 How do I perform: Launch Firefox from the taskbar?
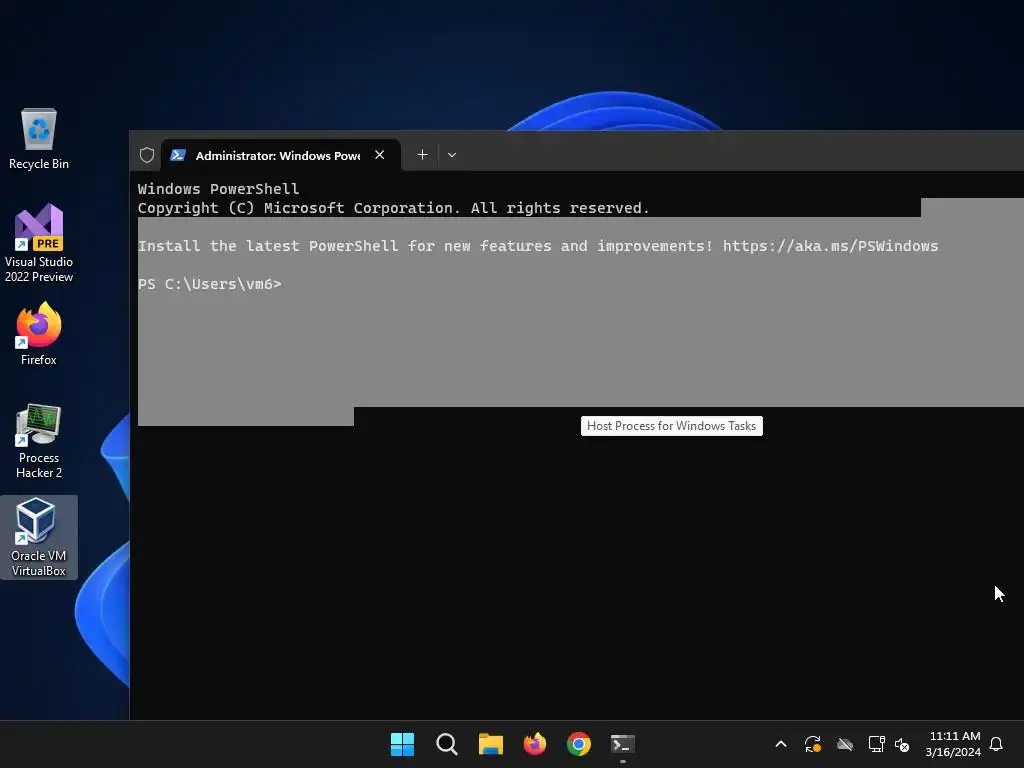[535, 744]
